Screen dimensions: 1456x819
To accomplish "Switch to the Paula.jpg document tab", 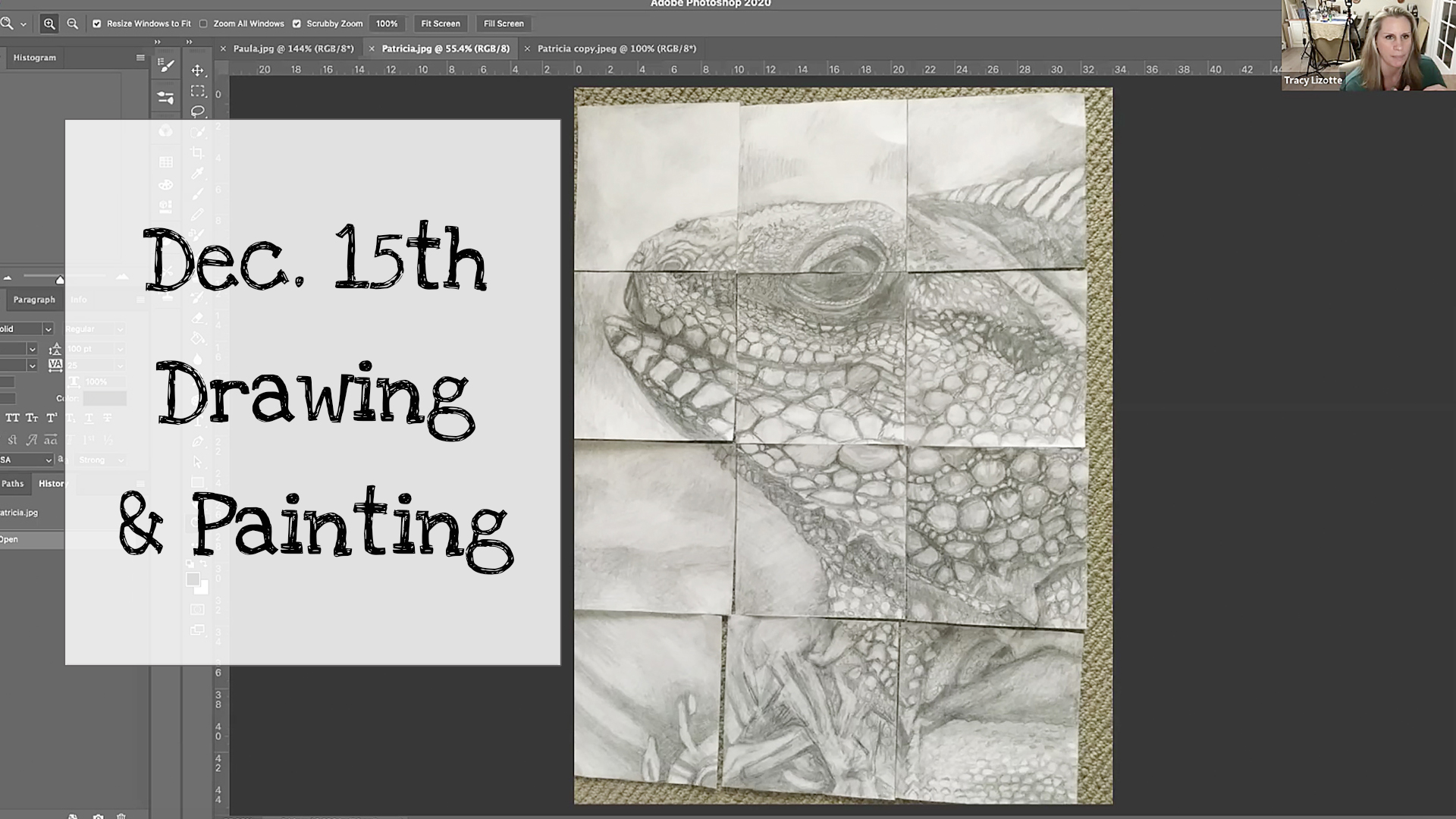I will (293, 49).
